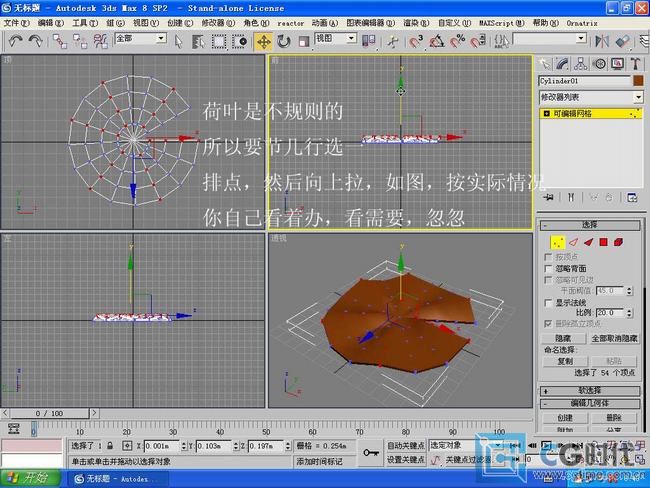Screen dimensions: 650x488
Task: Select Element sub-object level icon
Action: 618,242
